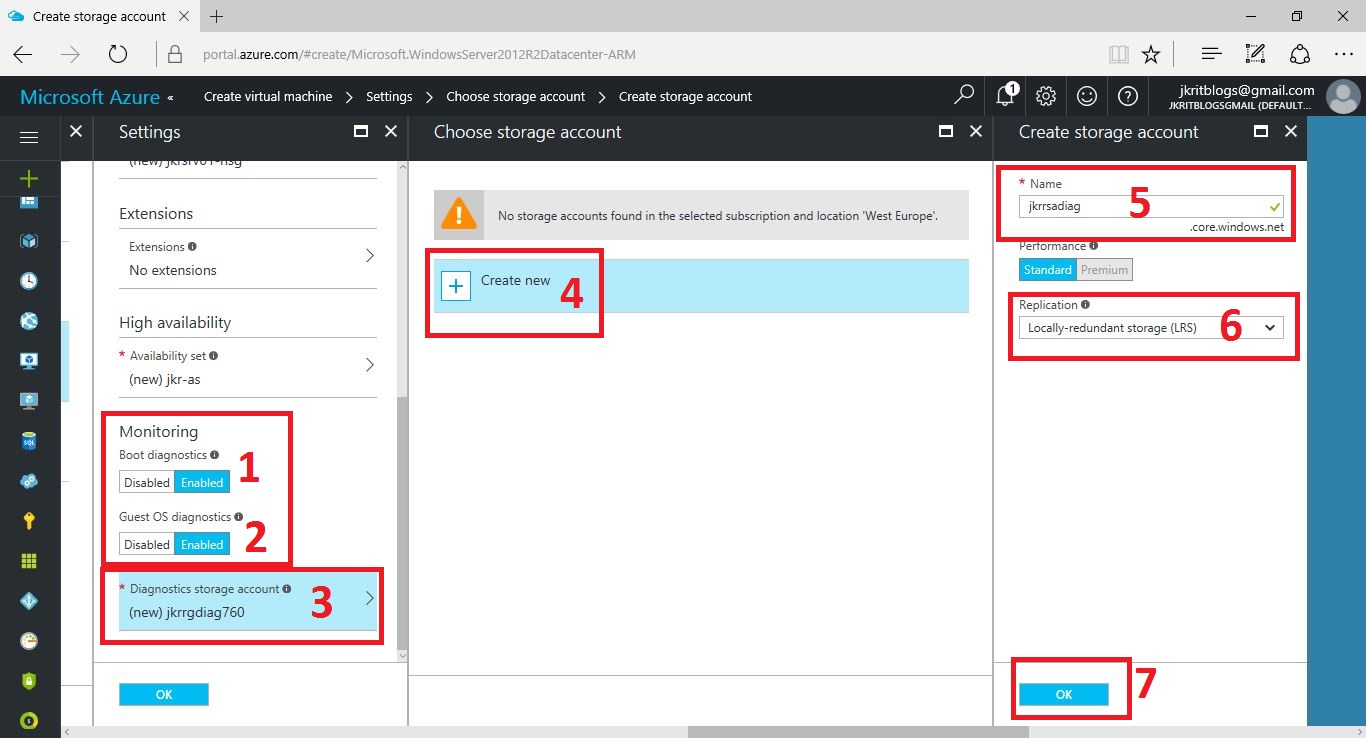Select Premium performance
1366x738 pixels.
coord(1104,270)
